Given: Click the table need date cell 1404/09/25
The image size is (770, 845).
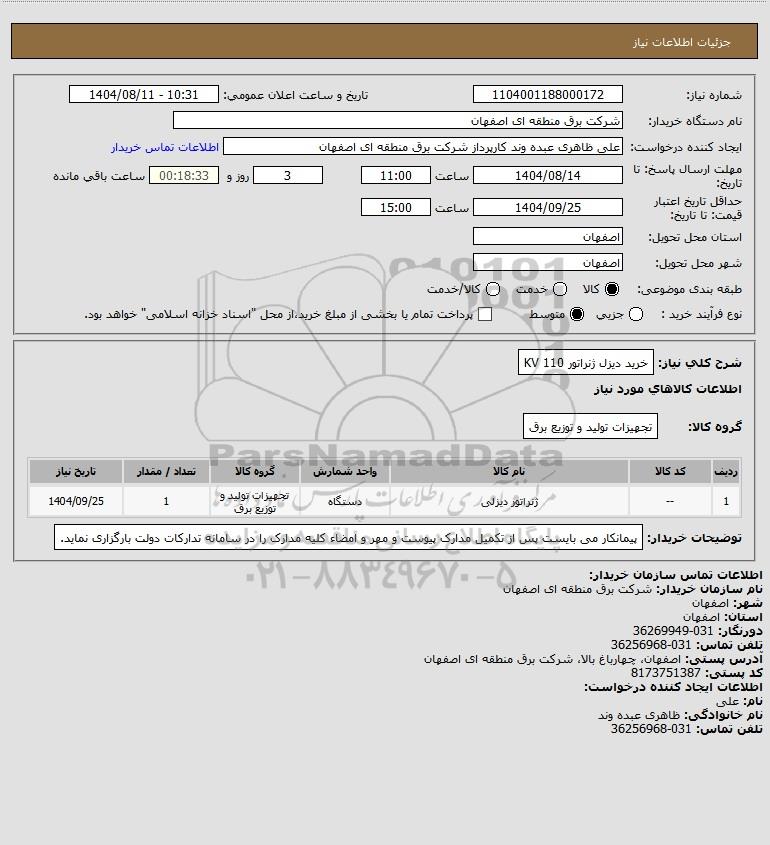Looking at the screenshot, I should coord(76,501).
